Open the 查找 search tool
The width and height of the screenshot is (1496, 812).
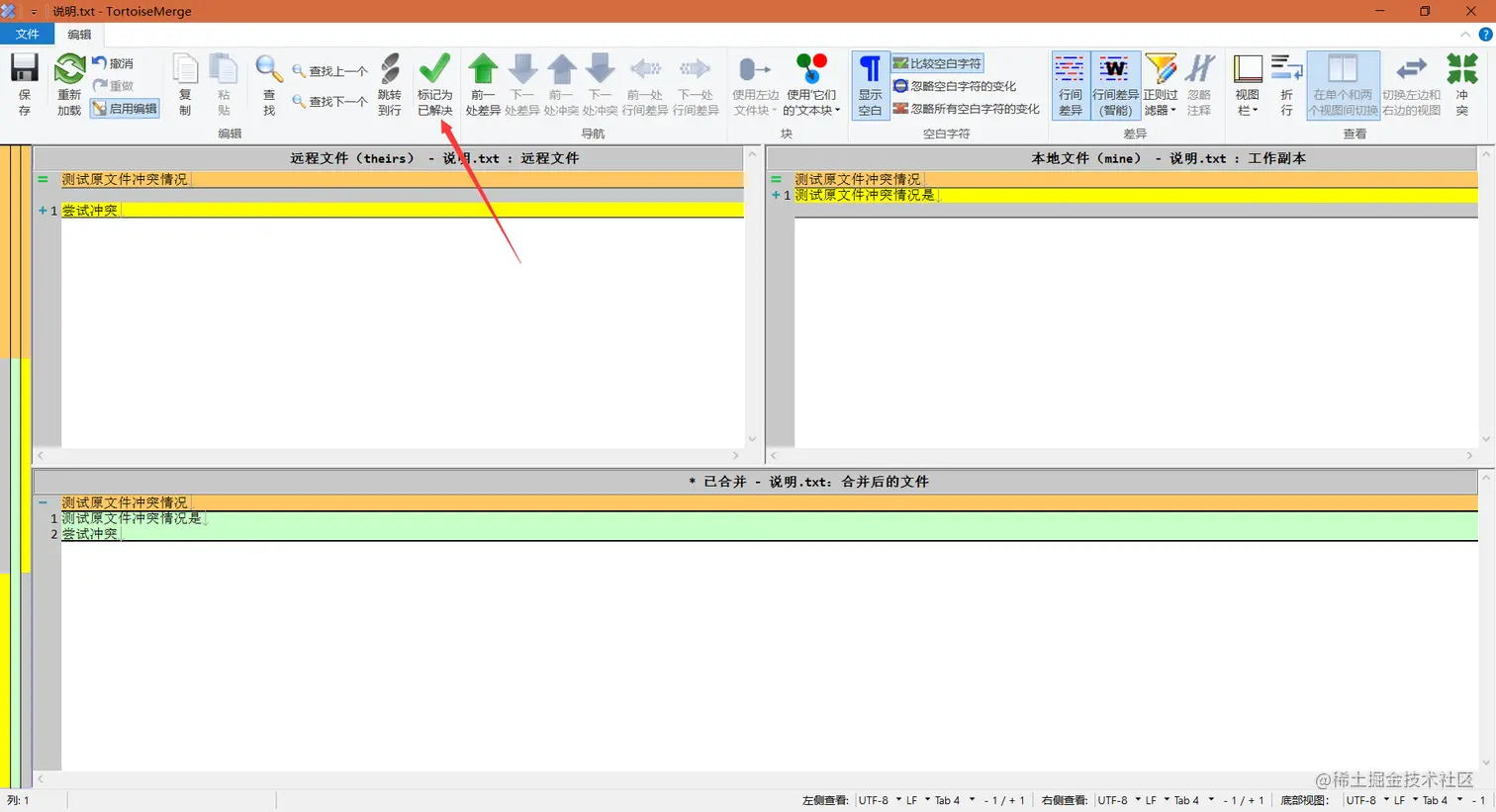[269, 85]
